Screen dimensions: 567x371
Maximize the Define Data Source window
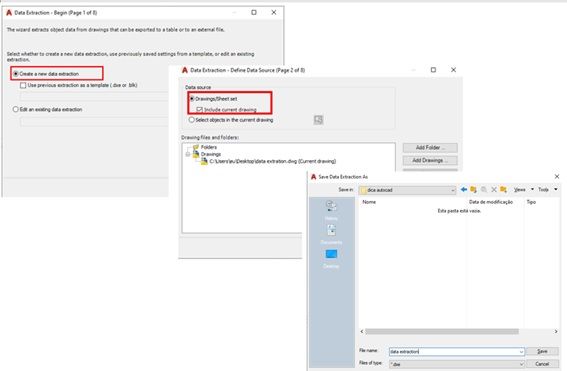click(433, 70)
